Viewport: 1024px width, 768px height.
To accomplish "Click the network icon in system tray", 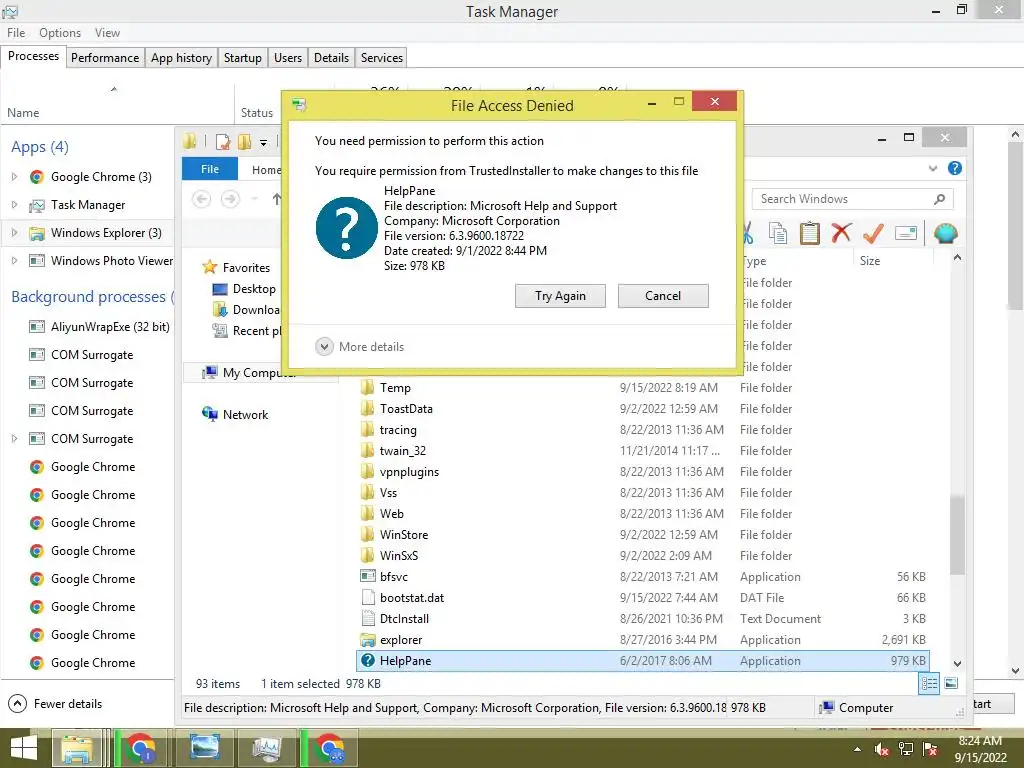I will click(906, 749).
